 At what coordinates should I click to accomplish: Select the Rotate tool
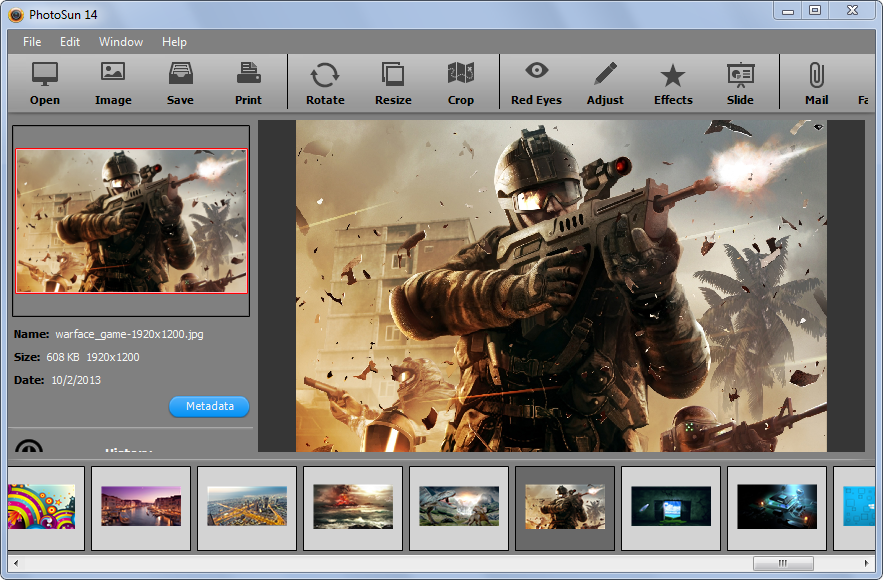tap(325, 83)
